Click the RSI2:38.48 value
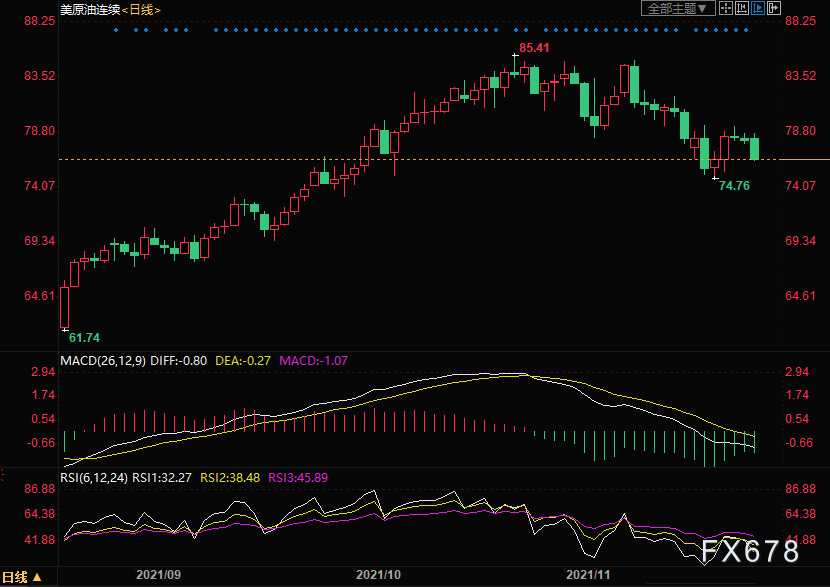 click(x=230, y=478)
